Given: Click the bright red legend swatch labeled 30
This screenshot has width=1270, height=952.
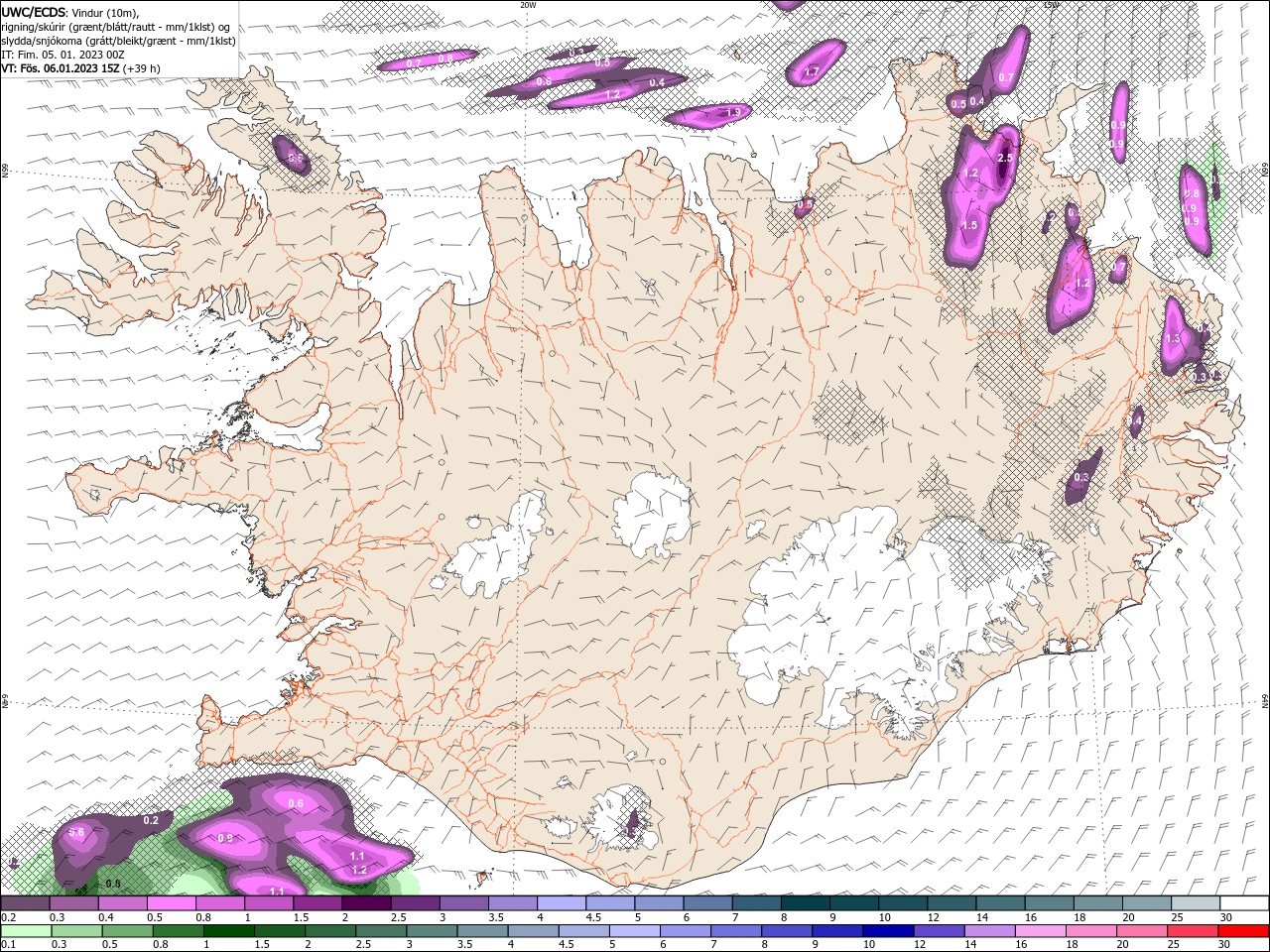Looking at the screenshot, I should pos(1244,931).
